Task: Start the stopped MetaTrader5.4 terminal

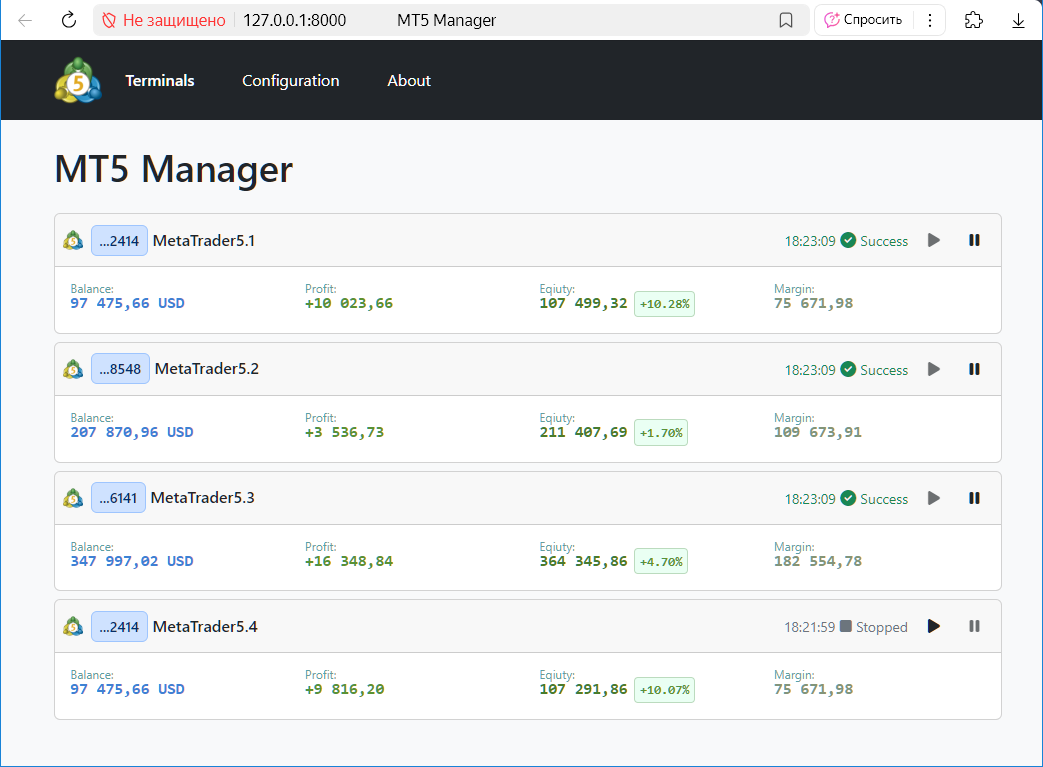Action: click(934, 626)
